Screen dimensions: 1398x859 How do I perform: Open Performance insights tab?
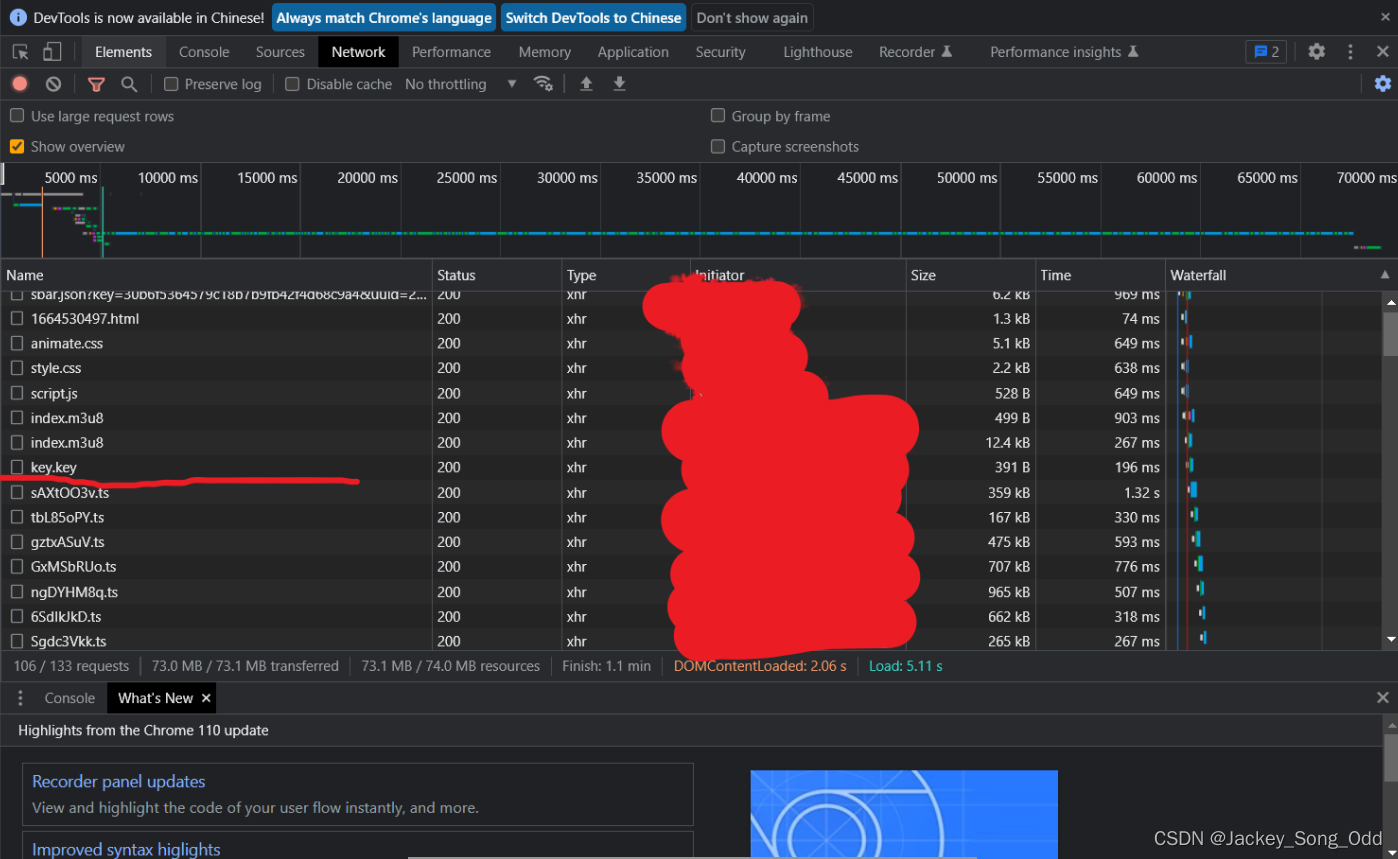pos(1064,52)
